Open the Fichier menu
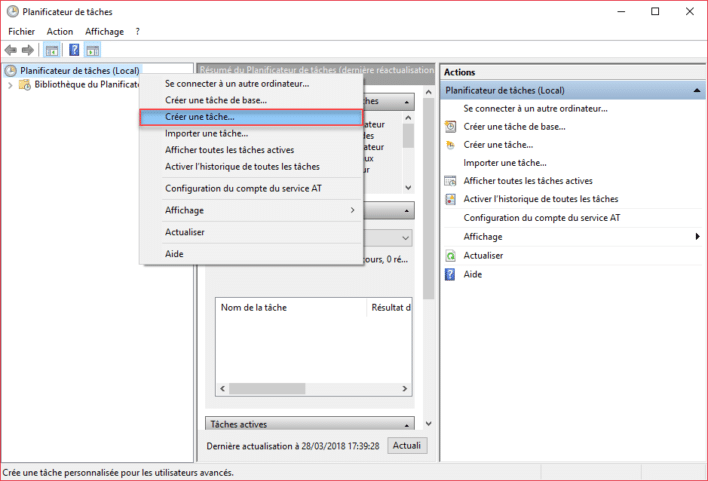Image resolution: width=708 pixels, height=481 pixels. 21,31
